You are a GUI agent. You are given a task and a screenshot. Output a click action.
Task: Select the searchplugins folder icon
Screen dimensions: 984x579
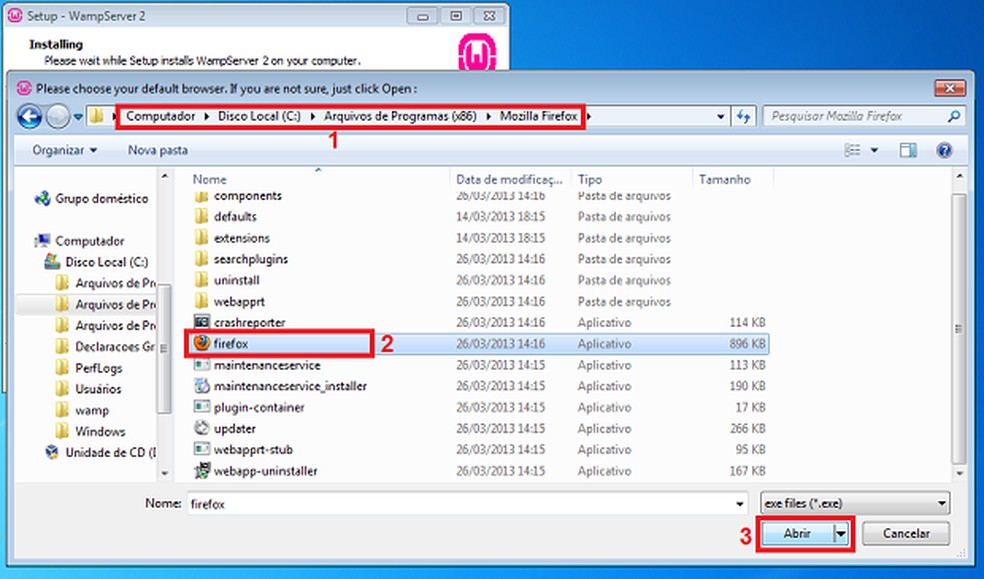tap(201, 259)
